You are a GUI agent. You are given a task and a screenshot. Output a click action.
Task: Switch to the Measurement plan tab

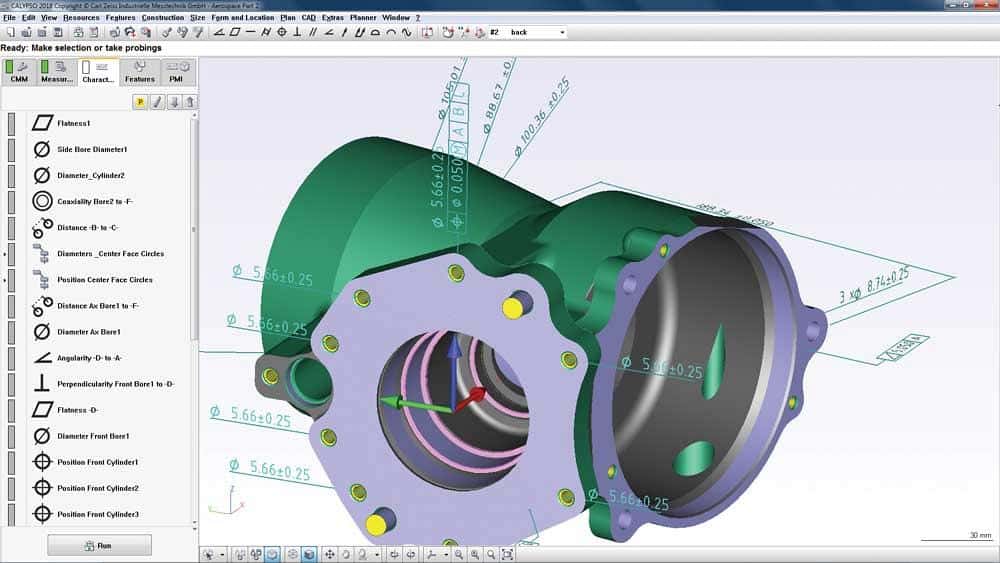tap(57, 71)
